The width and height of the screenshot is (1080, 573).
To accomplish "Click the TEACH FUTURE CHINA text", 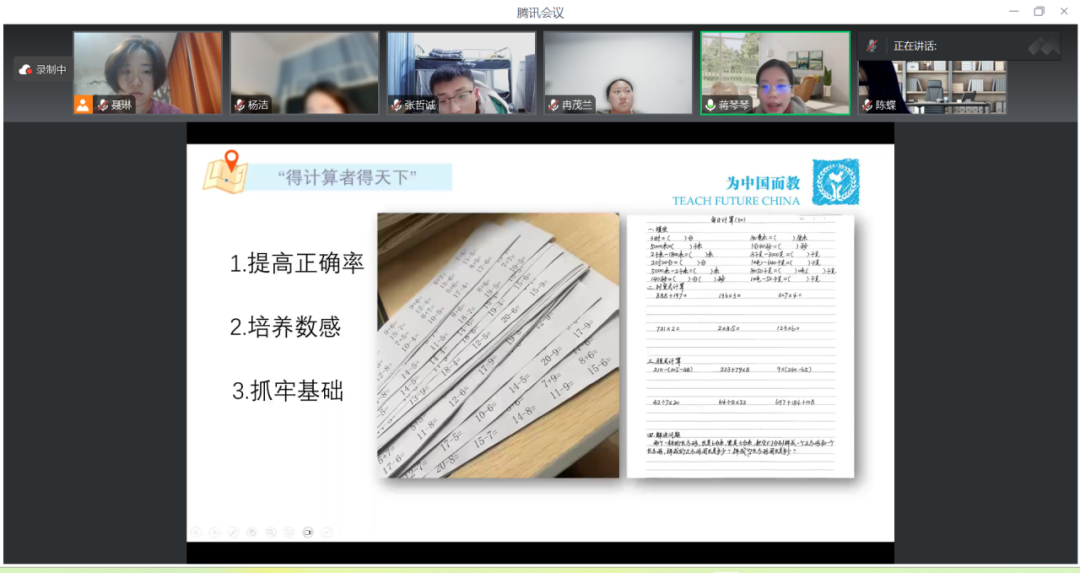I will click(x=736, y=201).
